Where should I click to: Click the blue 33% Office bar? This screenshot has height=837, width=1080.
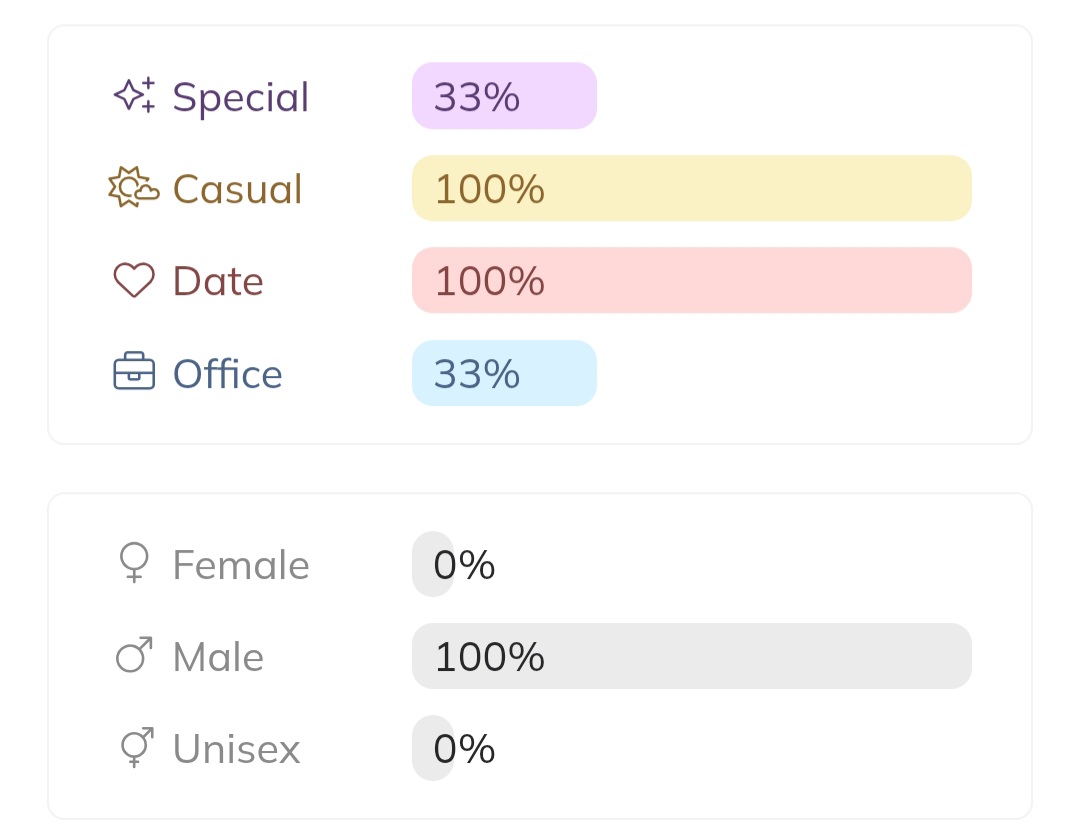pyautogui.click(x=504, y=373)
